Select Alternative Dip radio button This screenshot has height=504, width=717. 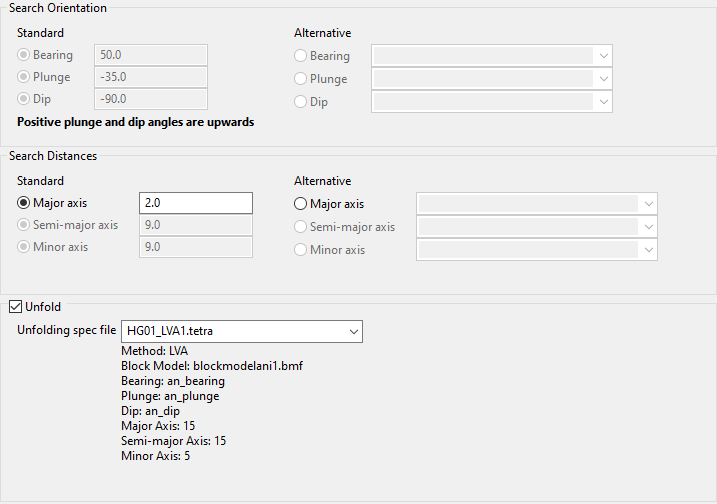pyautogui.click(x=300, y=101)
